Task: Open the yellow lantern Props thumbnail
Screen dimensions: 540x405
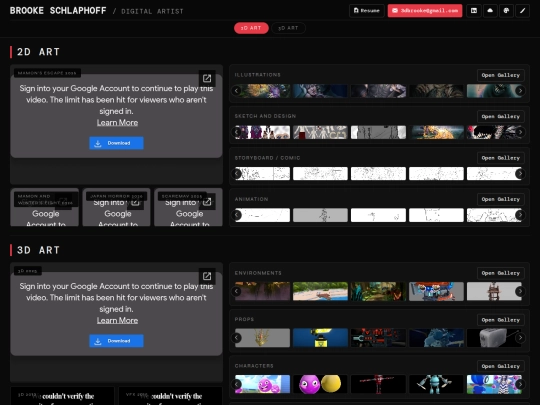Action: pos(320,338)
